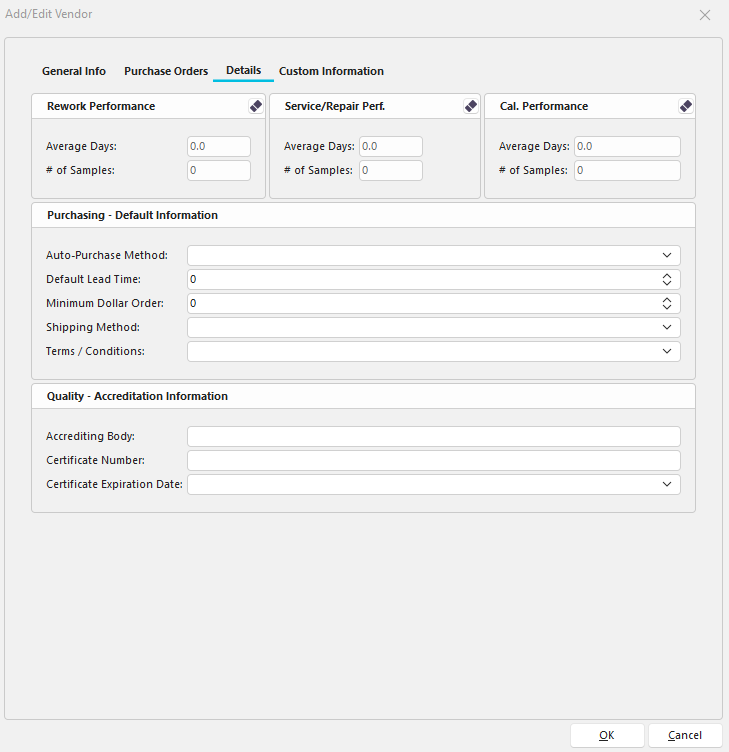Expand the Shipping Method dropdown
The height and width of the screenshot is (752, 729).
[x=667, y=328]
